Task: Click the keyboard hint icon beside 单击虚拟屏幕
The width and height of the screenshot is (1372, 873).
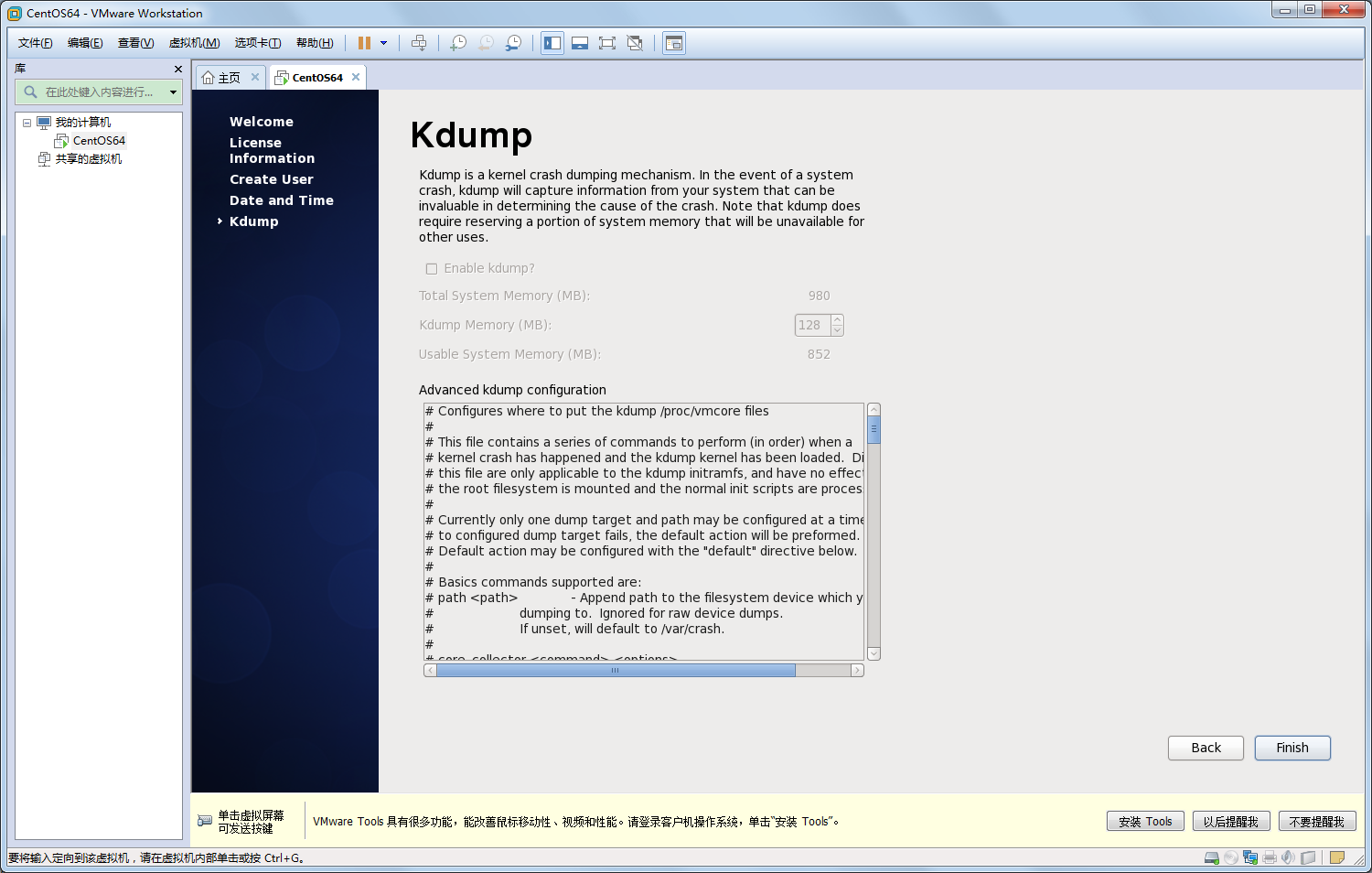Action: coord(205,821)
